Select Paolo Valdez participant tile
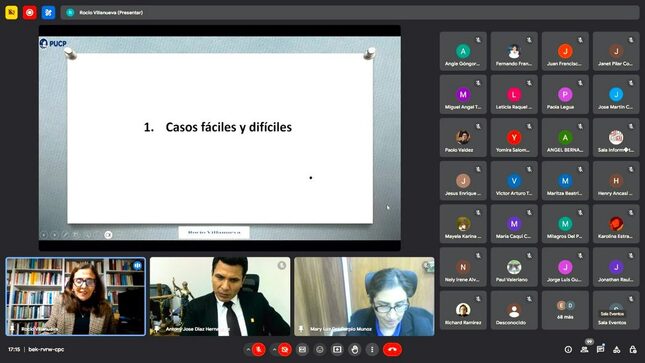645x363 pixels. pyautogui.click(x=463, y=138)
